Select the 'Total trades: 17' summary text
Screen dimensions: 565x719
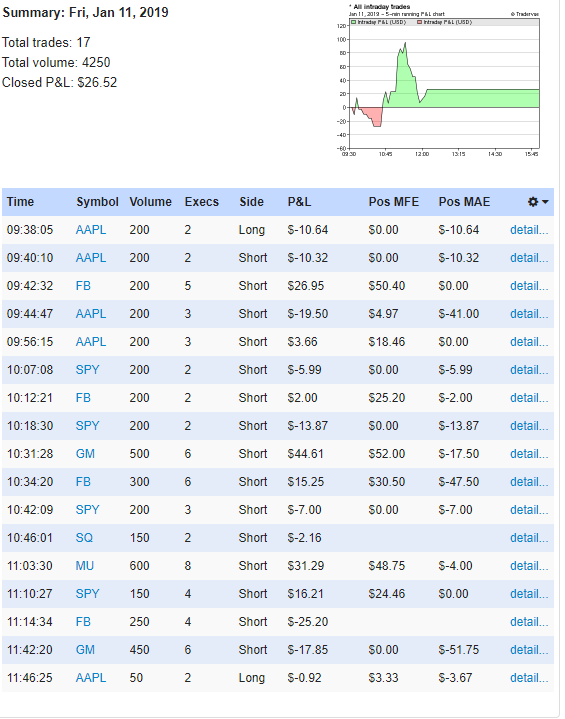tap(46, 42)
